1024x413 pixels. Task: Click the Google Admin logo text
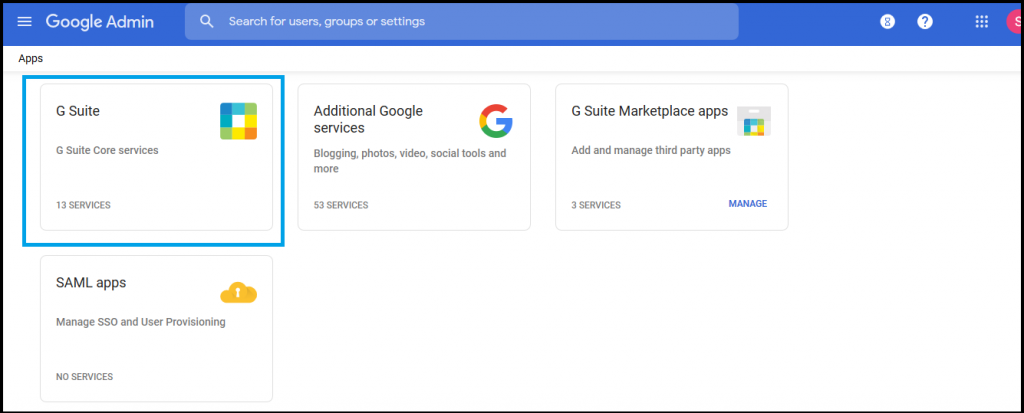(100, 22)
